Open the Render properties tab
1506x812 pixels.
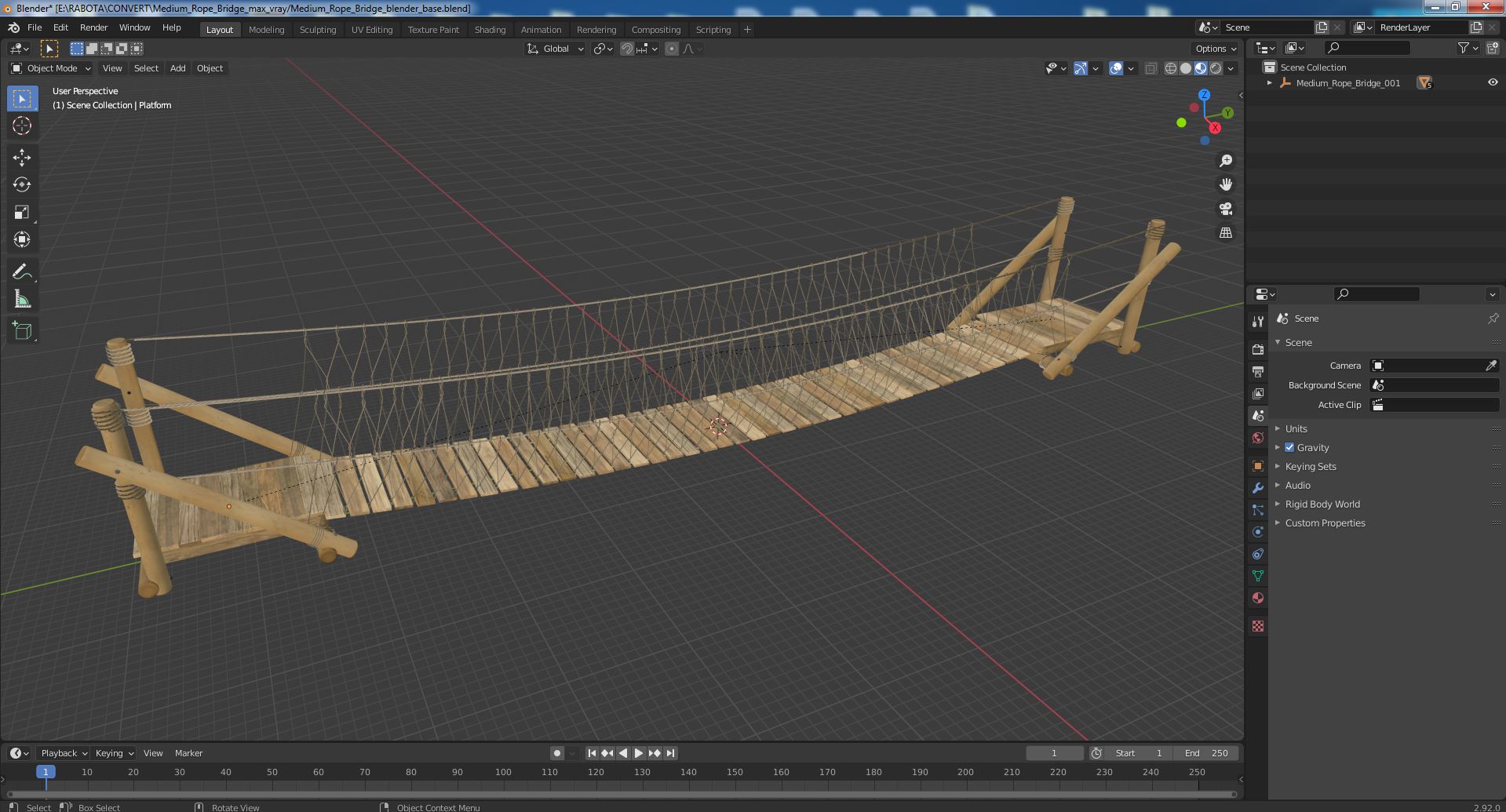coord(1258,349)
